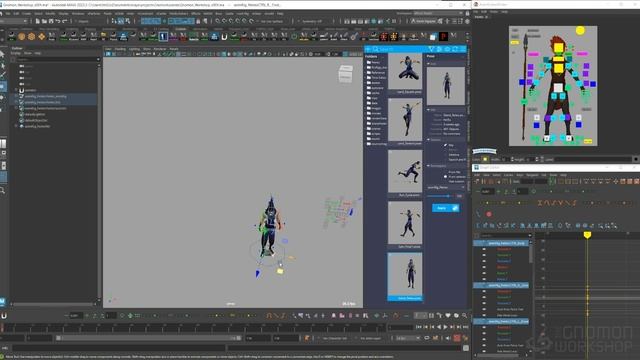
Task: Collapse the pose preview section arrow
Action: coord(429,64)
